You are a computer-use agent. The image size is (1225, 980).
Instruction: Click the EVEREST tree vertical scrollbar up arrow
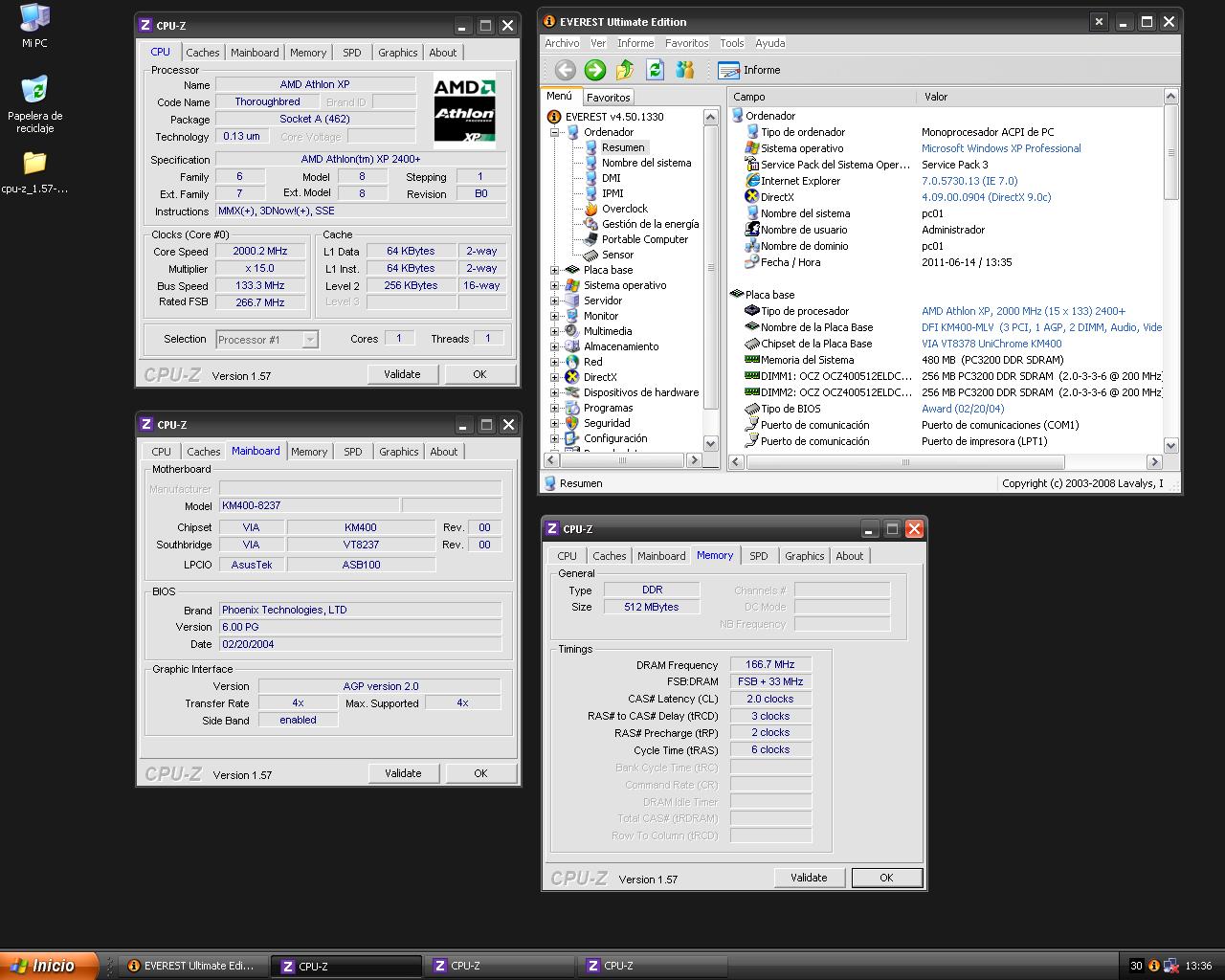coord(710,117)
